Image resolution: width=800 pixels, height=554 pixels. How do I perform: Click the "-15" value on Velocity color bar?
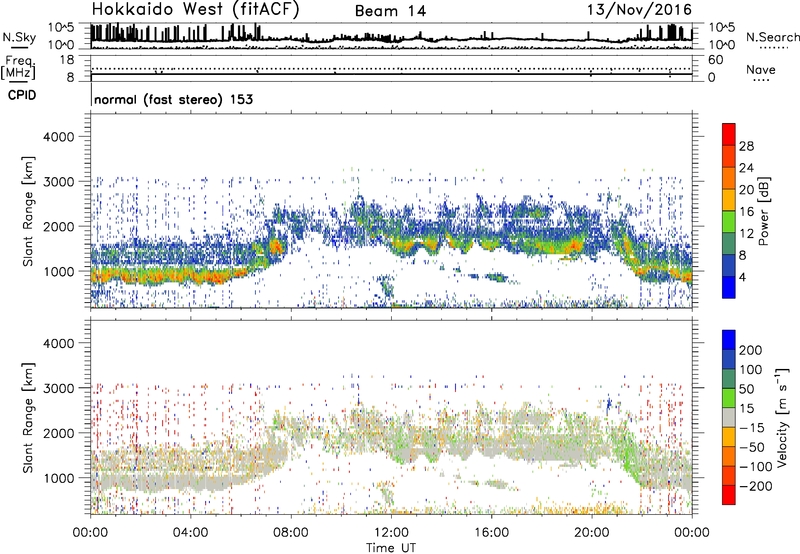pos(751,428)
